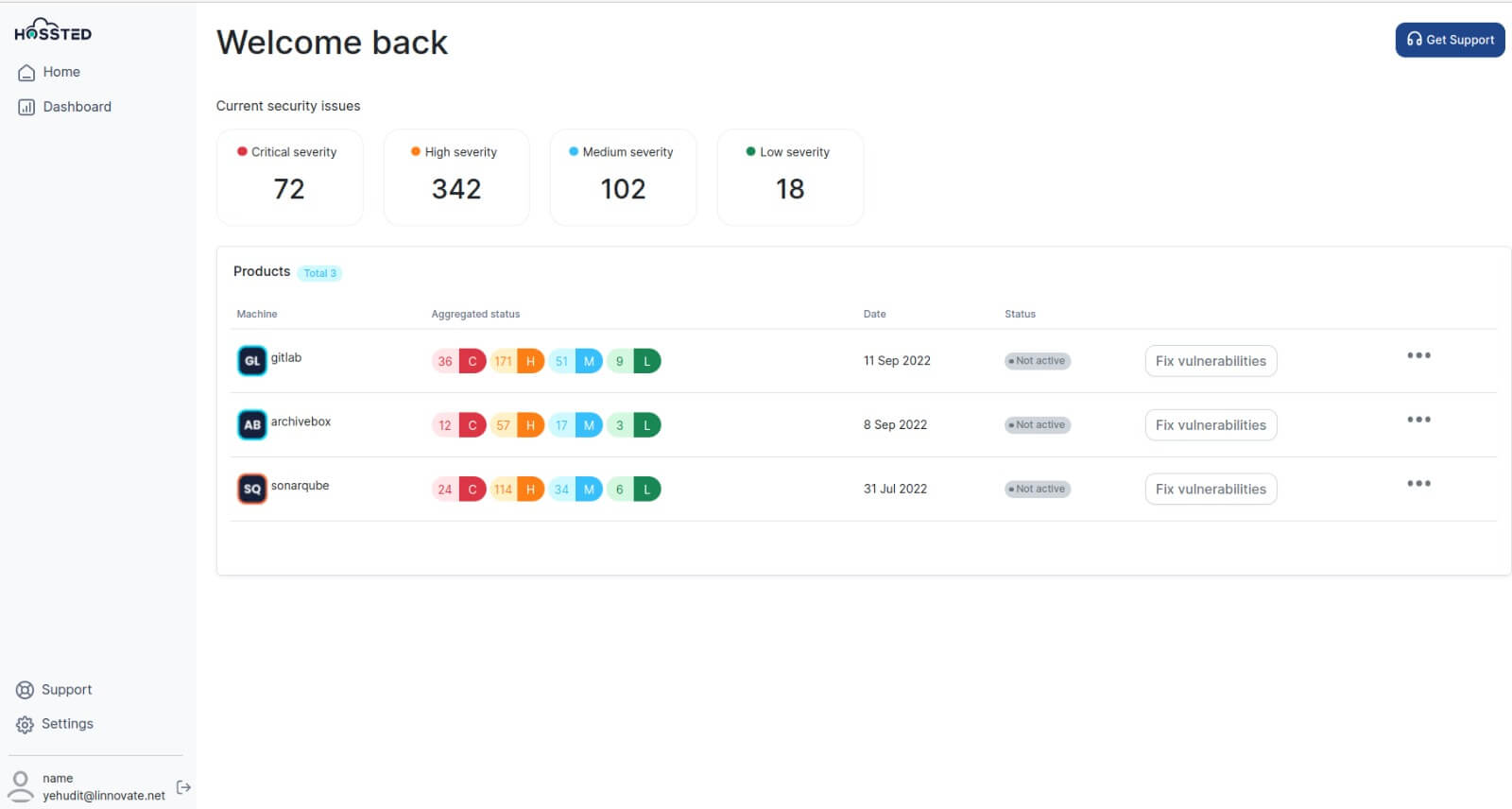Image resolution: width=1512 pixels, height=809 pixels.
Task: Click the red critical badge on the gitlab row
Action: pos(472,361)
